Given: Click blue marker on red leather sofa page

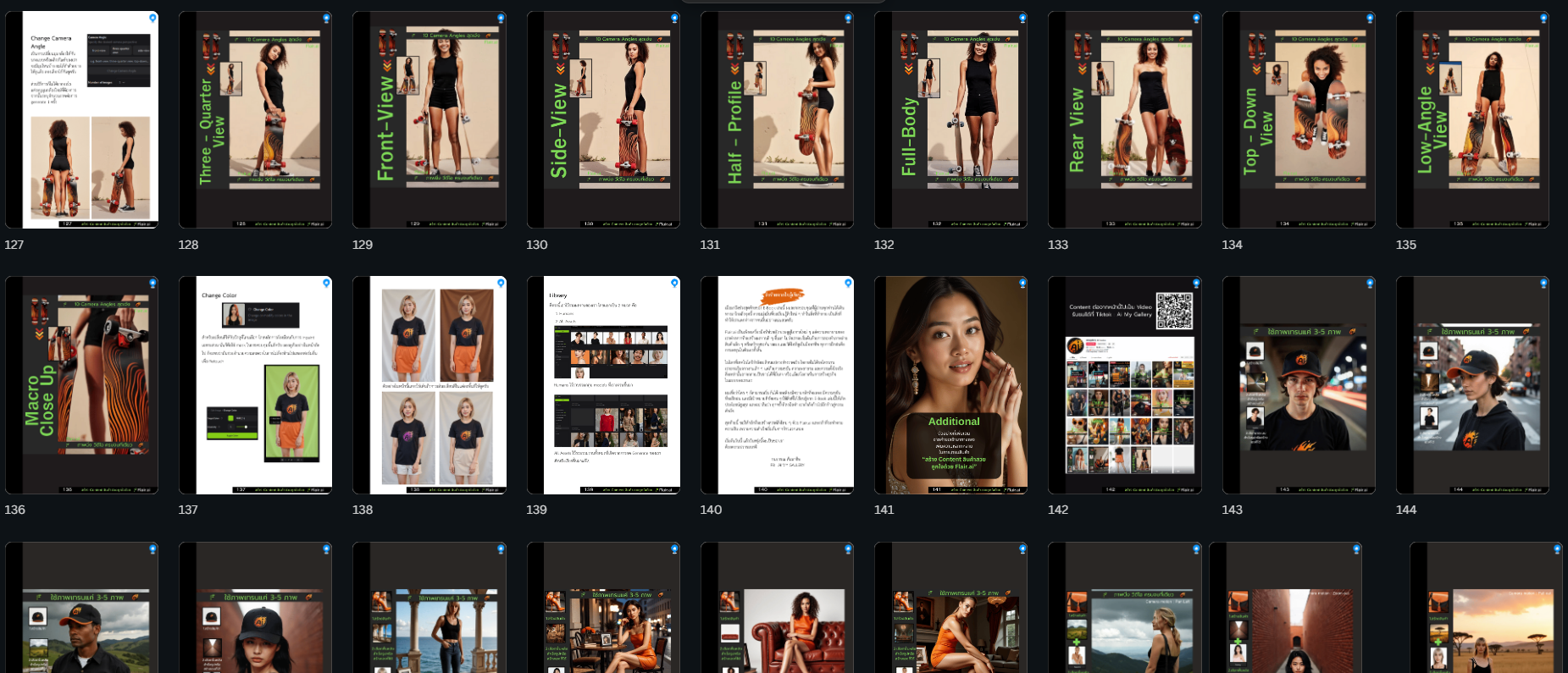Looking at the screenshot, I should click(848, 549).
